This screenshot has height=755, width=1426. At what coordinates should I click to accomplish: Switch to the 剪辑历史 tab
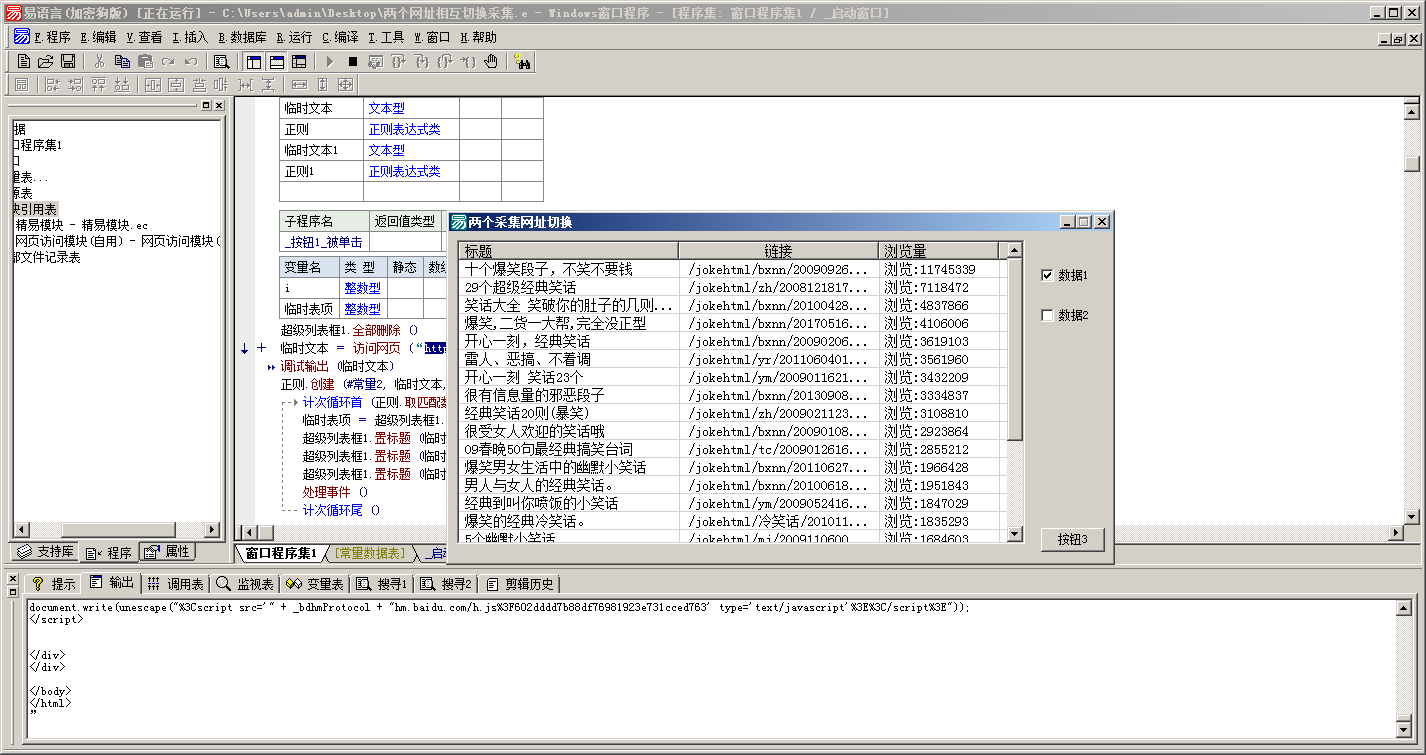pos(520,583)
